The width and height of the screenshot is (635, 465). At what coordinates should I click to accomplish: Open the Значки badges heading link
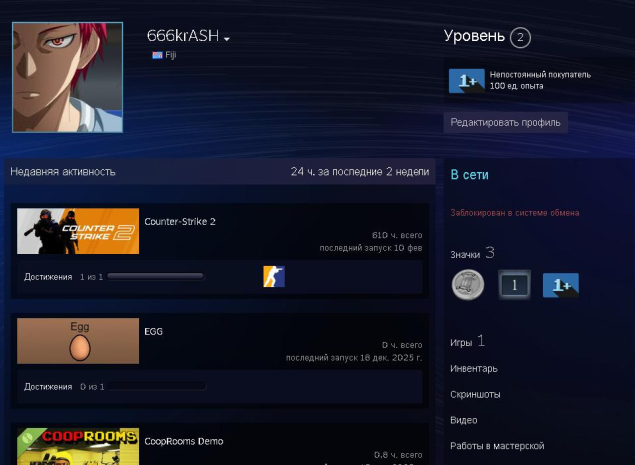pos(465,254)
